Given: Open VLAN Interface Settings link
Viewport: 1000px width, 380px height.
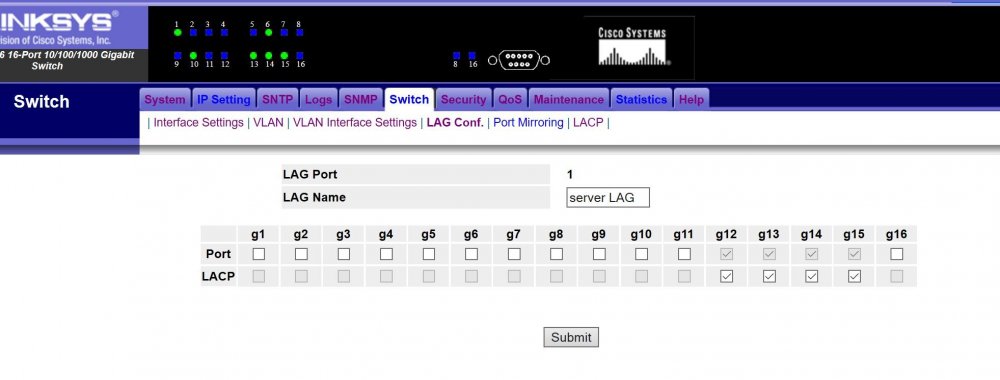Looking at the screenshot, I should coord(355,122).
